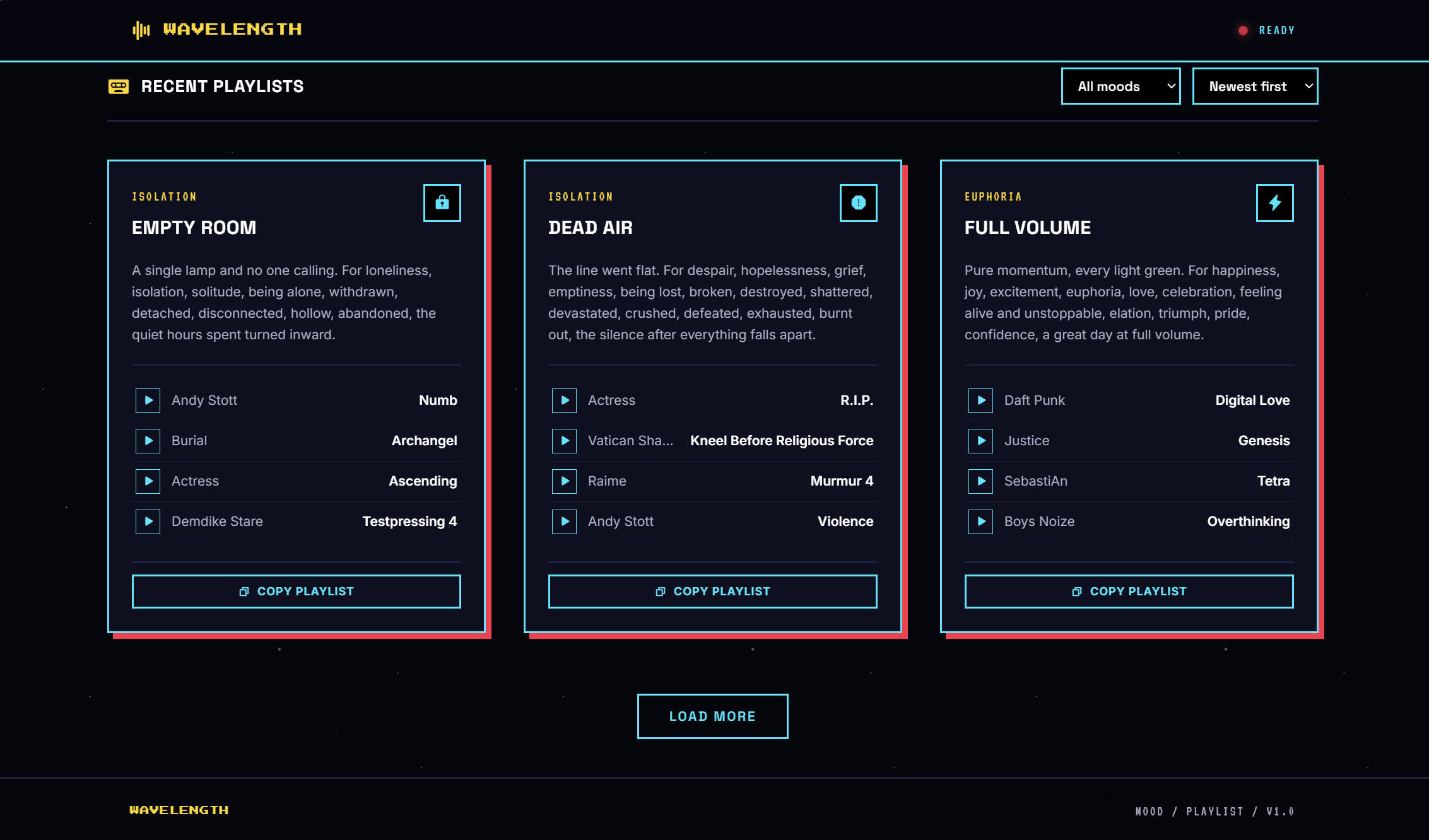Play Boys Noize's Overthinking track
This screenshot has width=1429, height=840.
click(980, 522)
